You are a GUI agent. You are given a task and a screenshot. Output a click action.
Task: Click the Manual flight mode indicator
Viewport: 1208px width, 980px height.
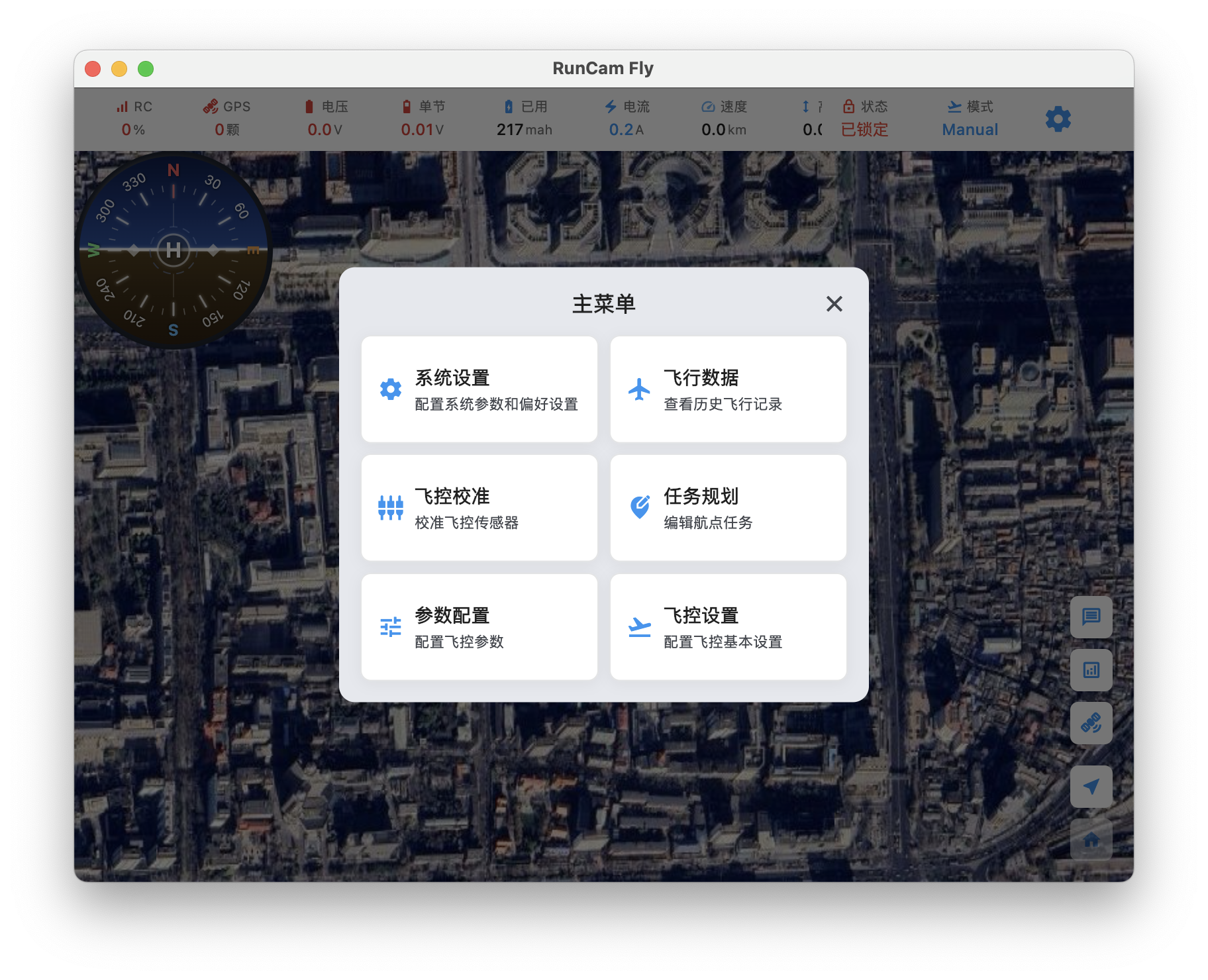[x=970, y=119]
